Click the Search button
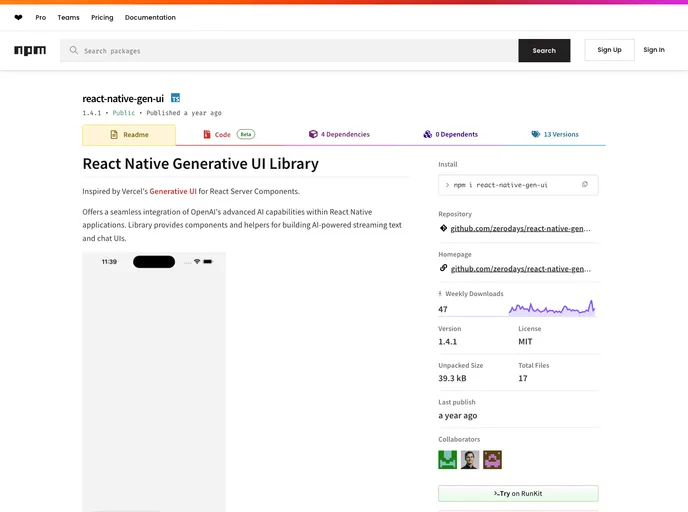This screenshot has width=688, height=512. [544, 50]
